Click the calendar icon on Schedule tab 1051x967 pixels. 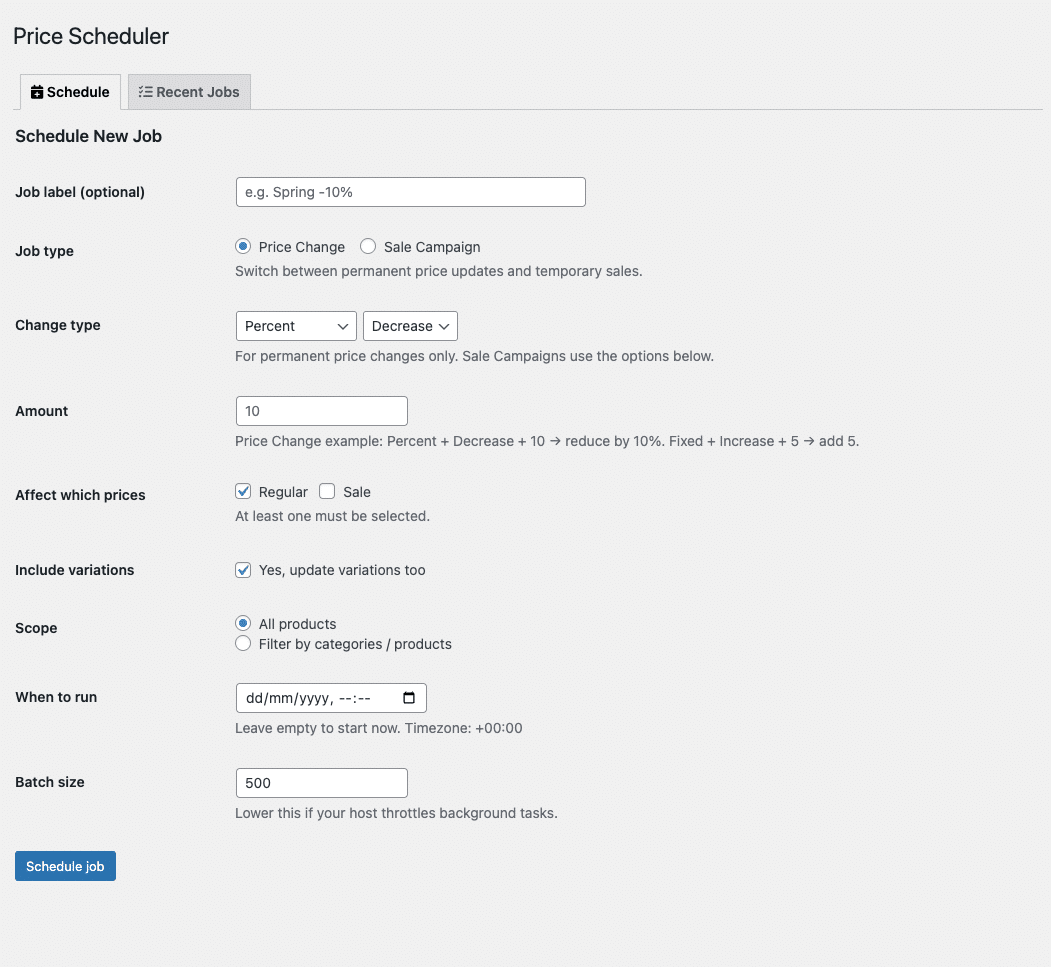(x=37, y=92)
